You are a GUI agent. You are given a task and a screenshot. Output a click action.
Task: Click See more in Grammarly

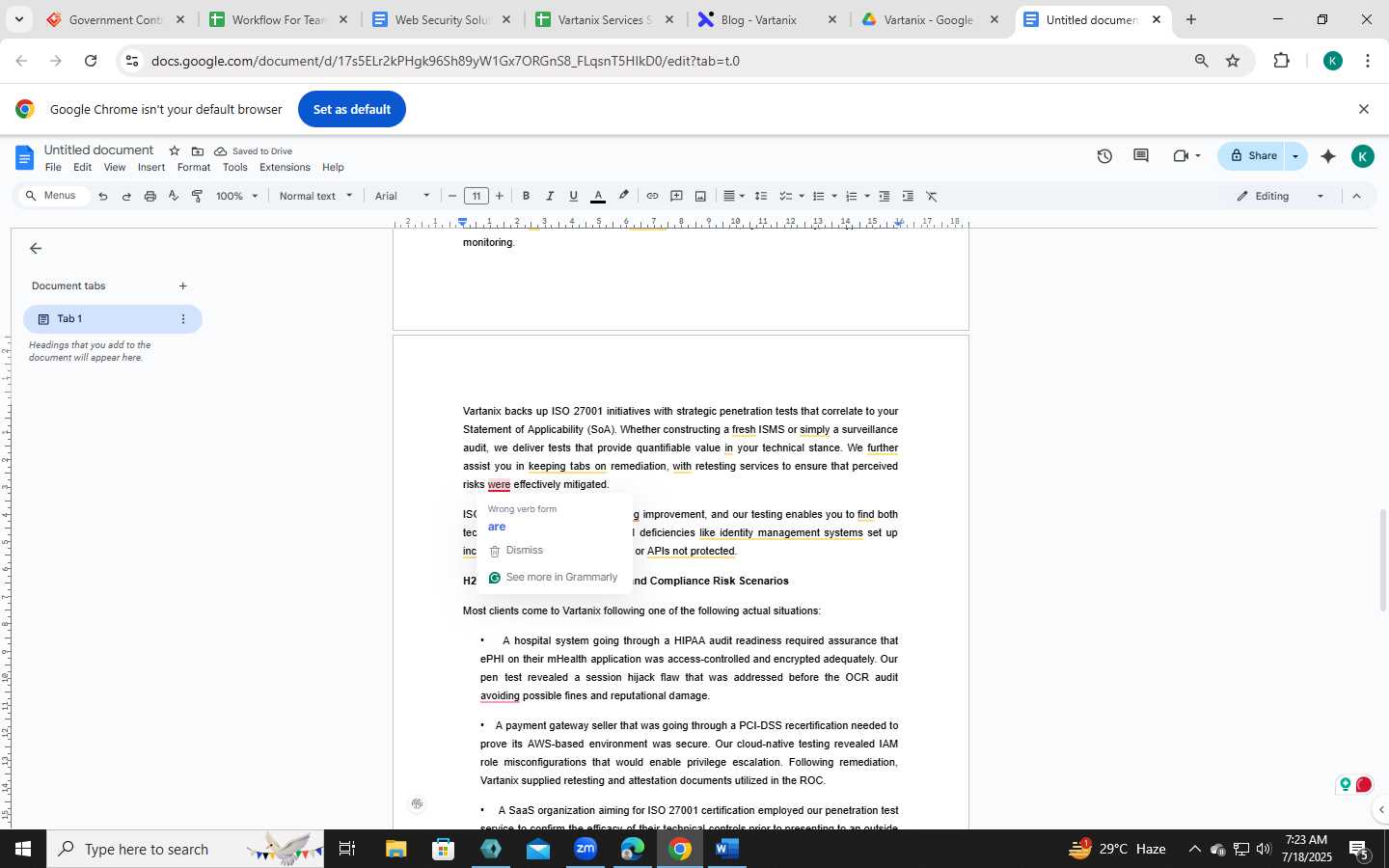553,578
